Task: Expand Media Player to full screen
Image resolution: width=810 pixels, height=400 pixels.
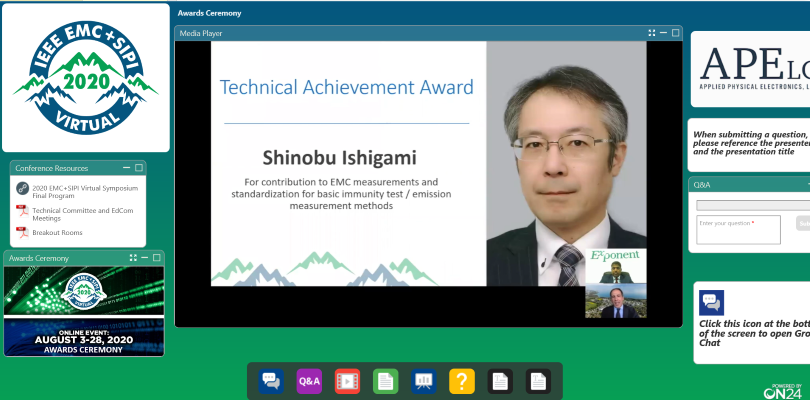Action: point(652,33)
